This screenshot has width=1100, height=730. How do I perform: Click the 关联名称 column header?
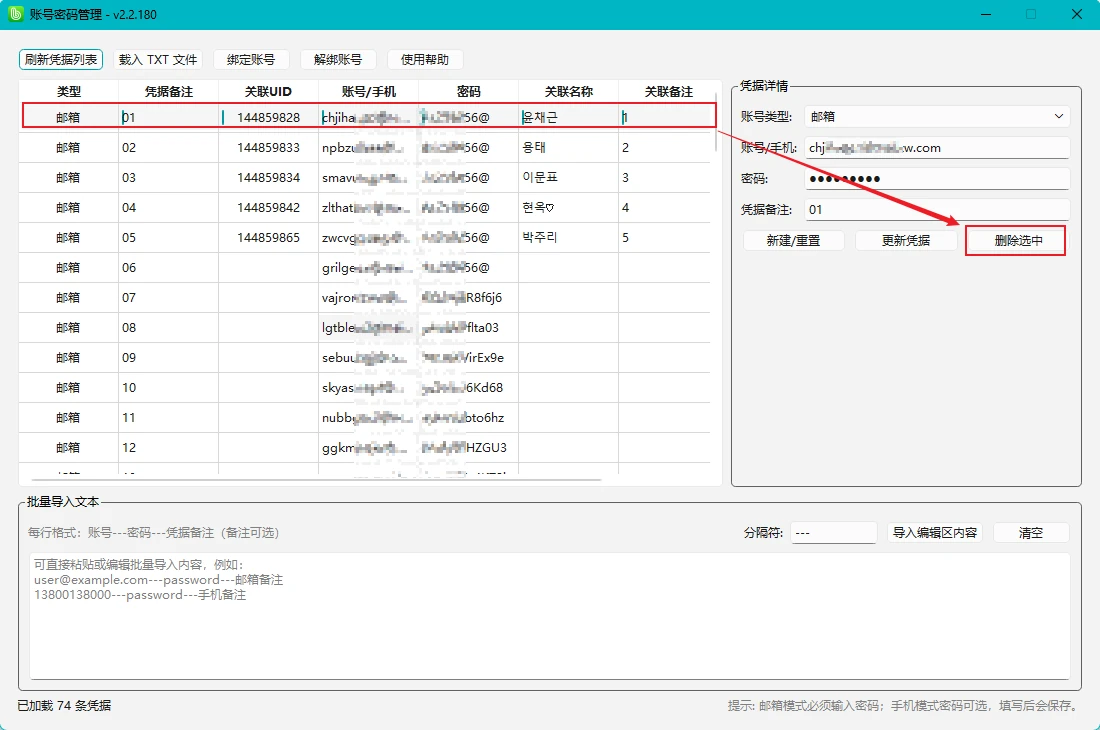[x=569, y=92]
